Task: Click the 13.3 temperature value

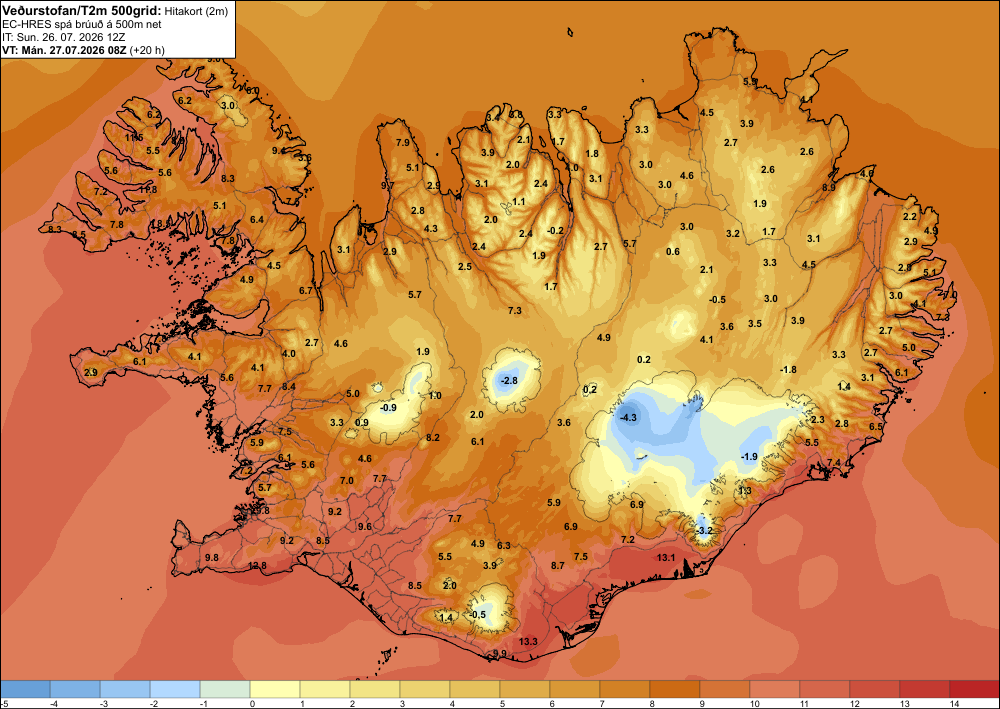Action: click(x=528, y=641)
